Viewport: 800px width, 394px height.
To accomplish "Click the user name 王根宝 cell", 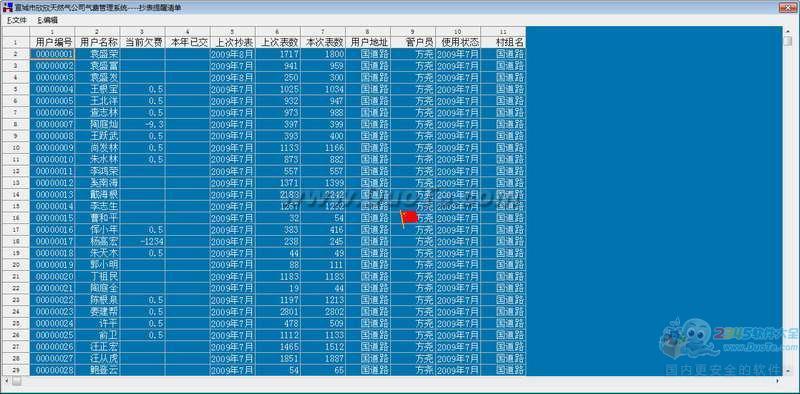I will coord(97,89).
